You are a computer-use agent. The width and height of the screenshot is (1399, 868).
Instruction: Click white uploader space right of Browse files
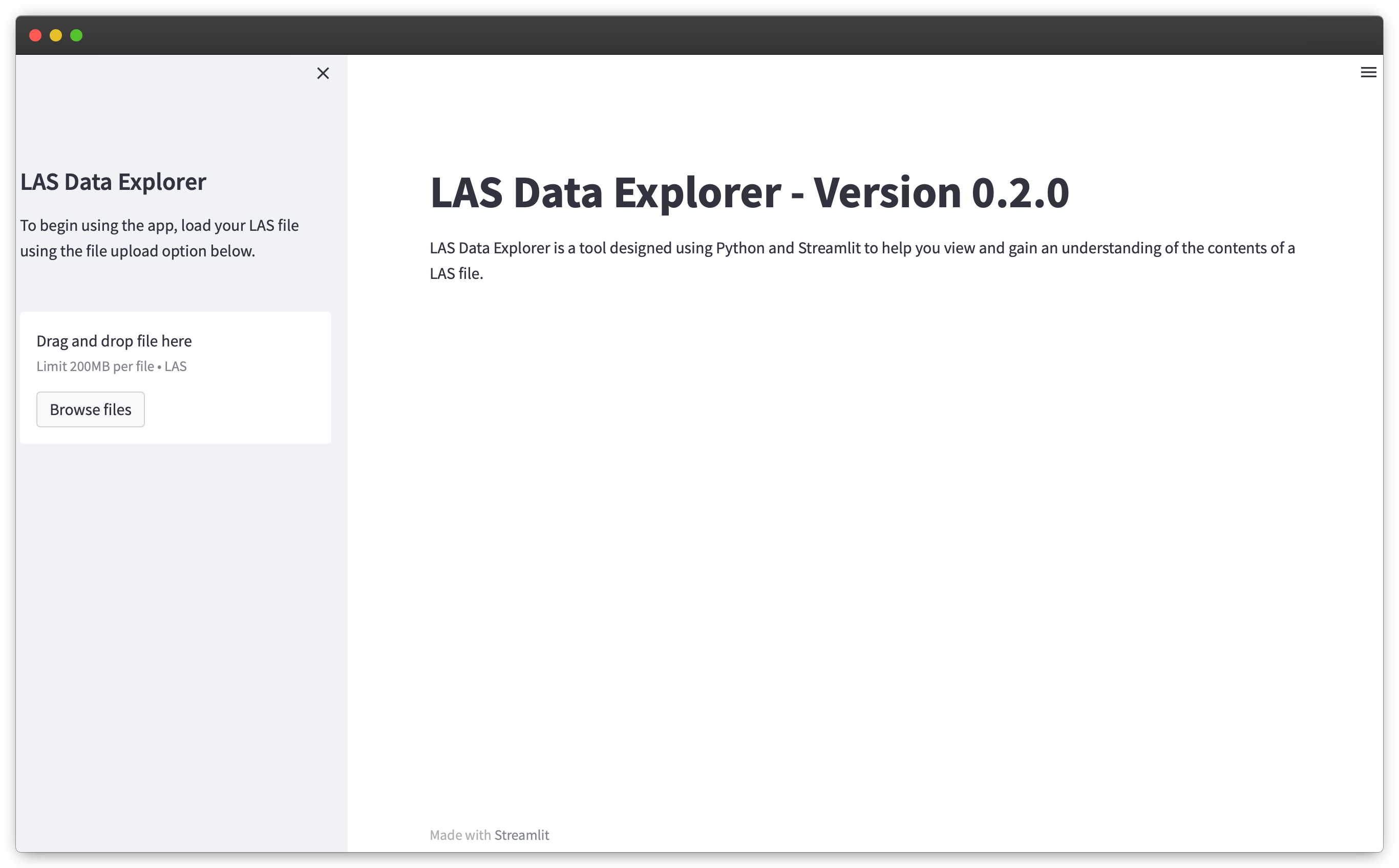click(241, 409)
